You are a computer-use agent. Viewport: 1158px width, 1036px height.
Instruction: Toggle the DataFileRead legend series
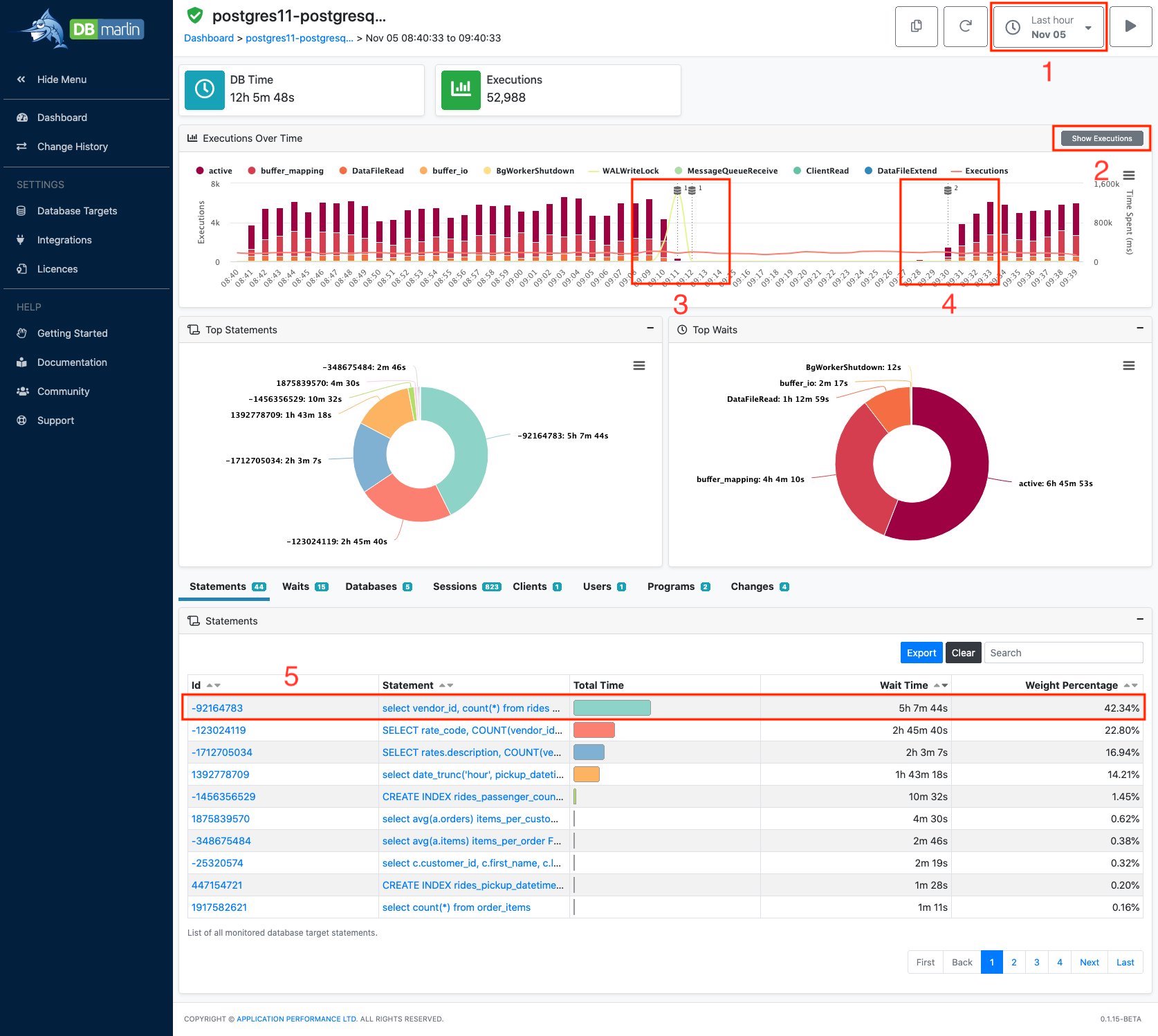tap(371, 171)
